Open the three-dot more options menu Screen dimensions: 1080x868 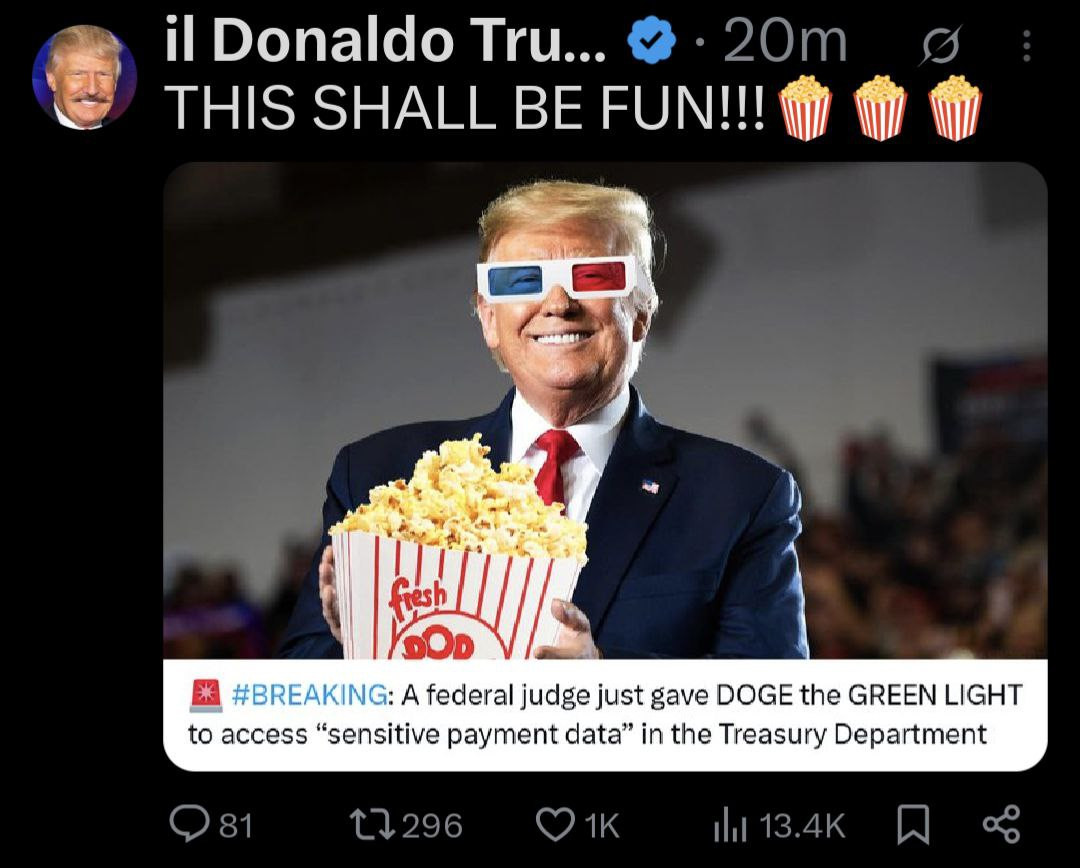click(1027, 46)
